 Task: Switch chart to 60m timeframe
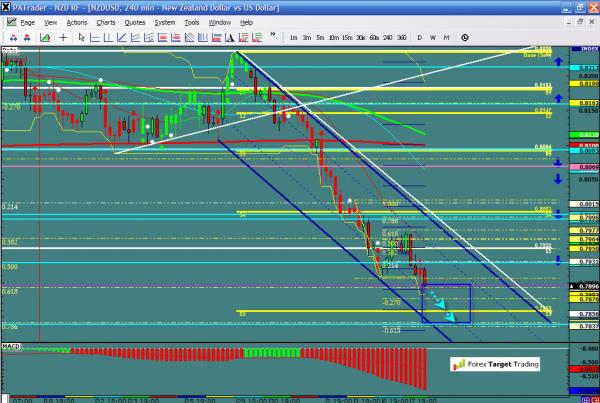pos(373,38)
